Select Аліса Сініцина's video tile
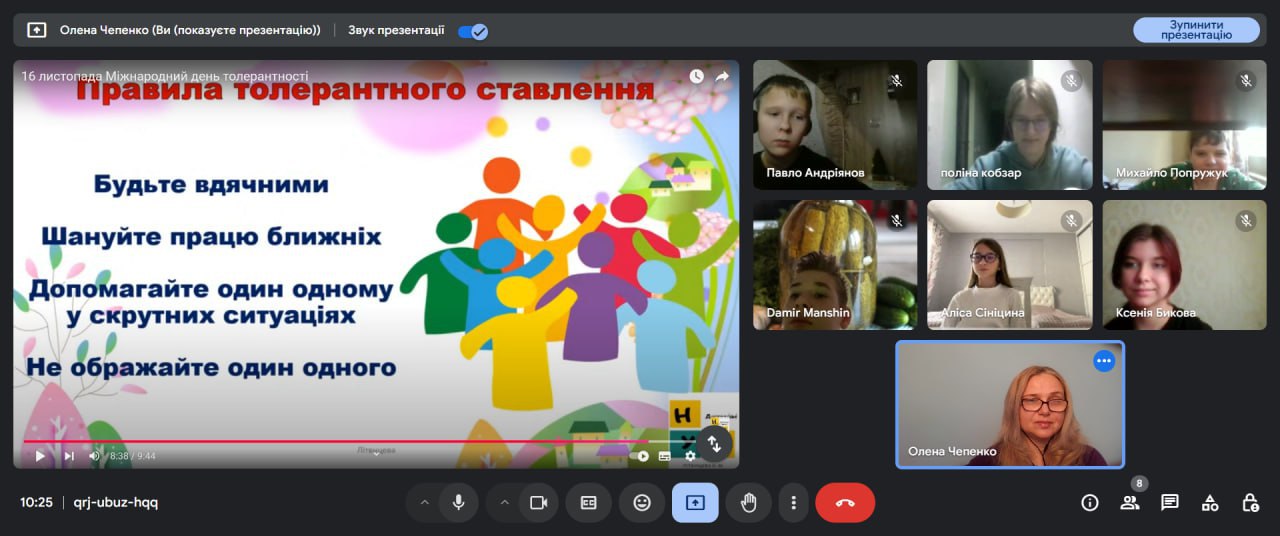 [x=1009, y=265]
